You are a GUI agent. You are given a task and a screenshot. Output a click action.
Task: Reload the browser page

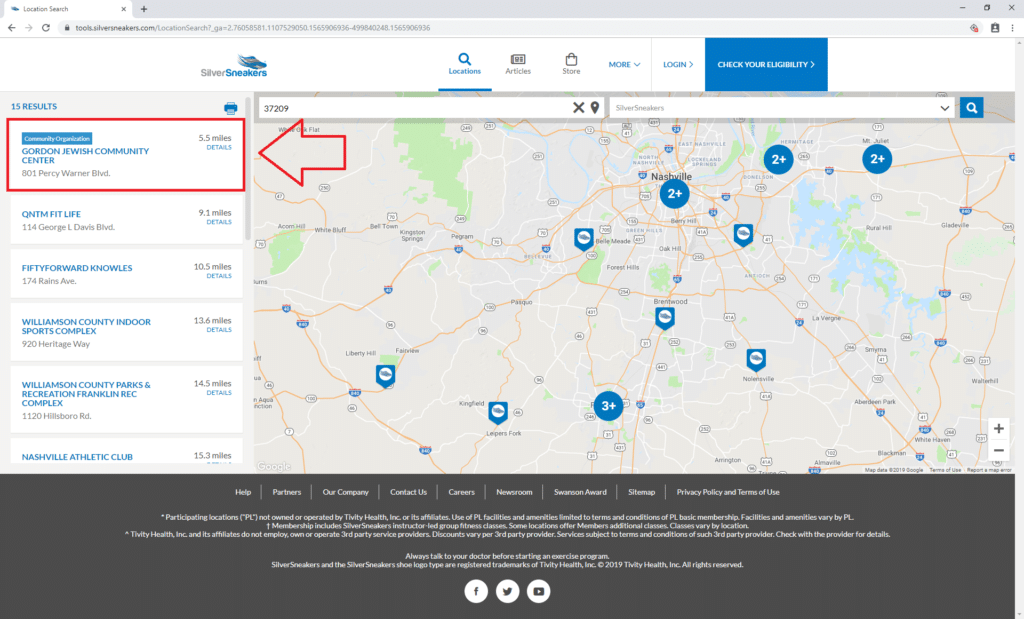[x=46, y=27]
